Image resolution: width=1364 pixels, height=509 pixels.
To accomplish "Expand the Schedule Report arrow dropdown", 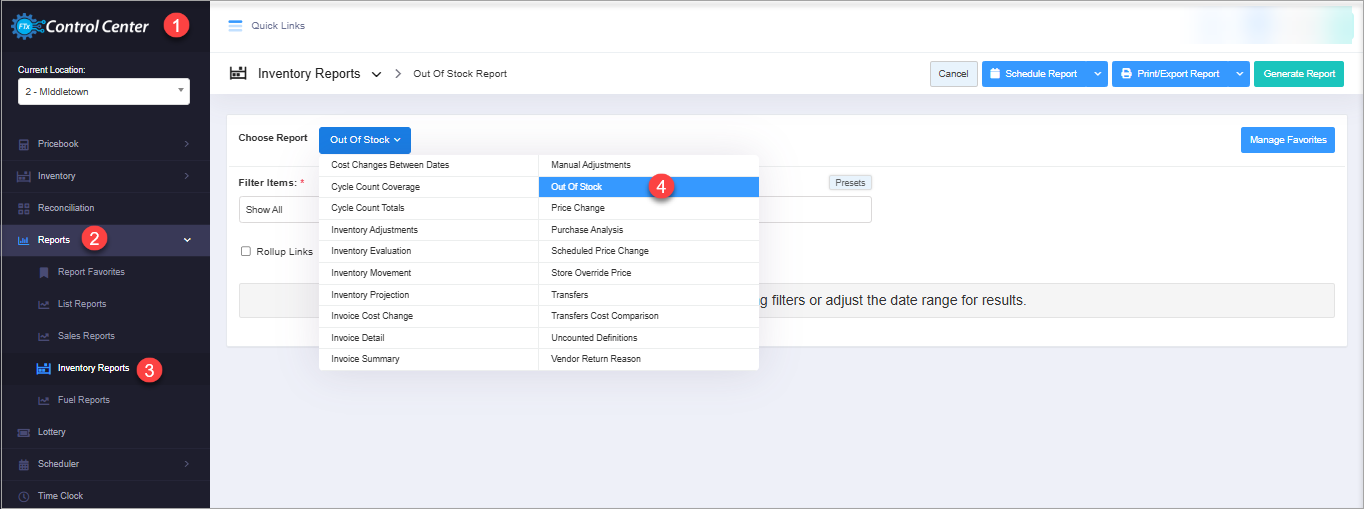I will click(x=1098, y=74).
